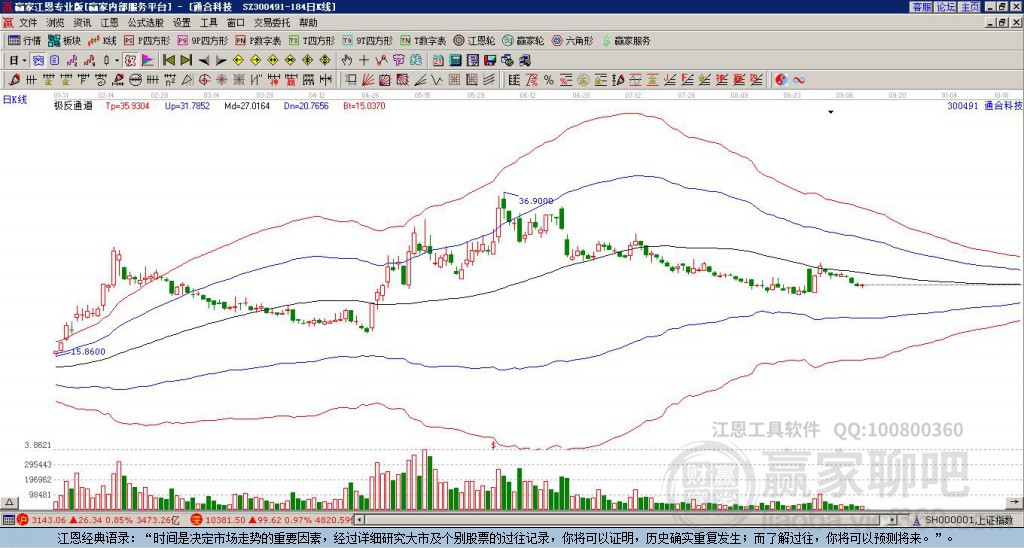Screen dimensions: 1024x548
Task: Open the 论坛 link
Action: pyautogui.click(x=945, y=7)
